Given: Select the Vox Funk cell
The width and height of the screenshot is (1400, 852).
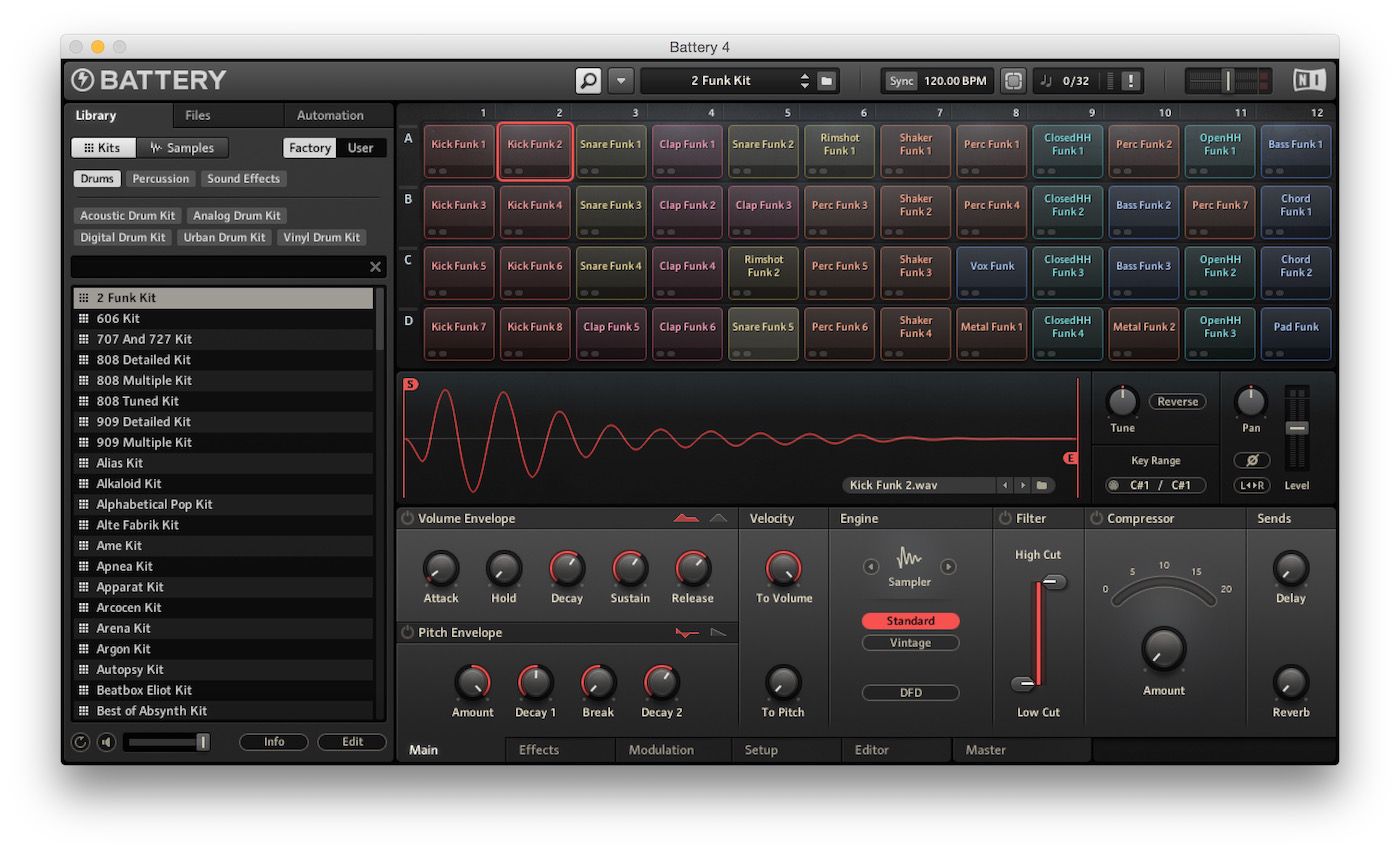Looking at the screenshot, I should [x=991, y=274].
